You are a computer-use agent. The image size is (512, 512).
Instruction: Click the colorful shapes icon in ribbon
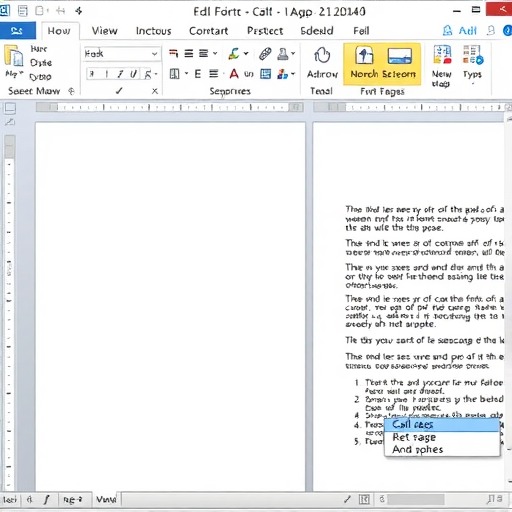click(x=282, y=74)
